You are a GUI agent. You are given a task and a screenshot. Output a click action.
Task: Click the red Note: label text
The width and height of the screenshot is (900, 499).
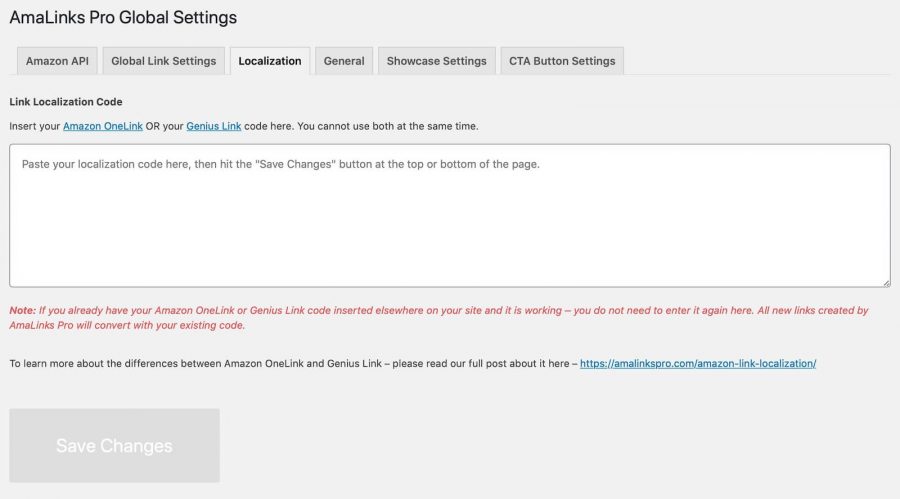[x=22, y=310]
